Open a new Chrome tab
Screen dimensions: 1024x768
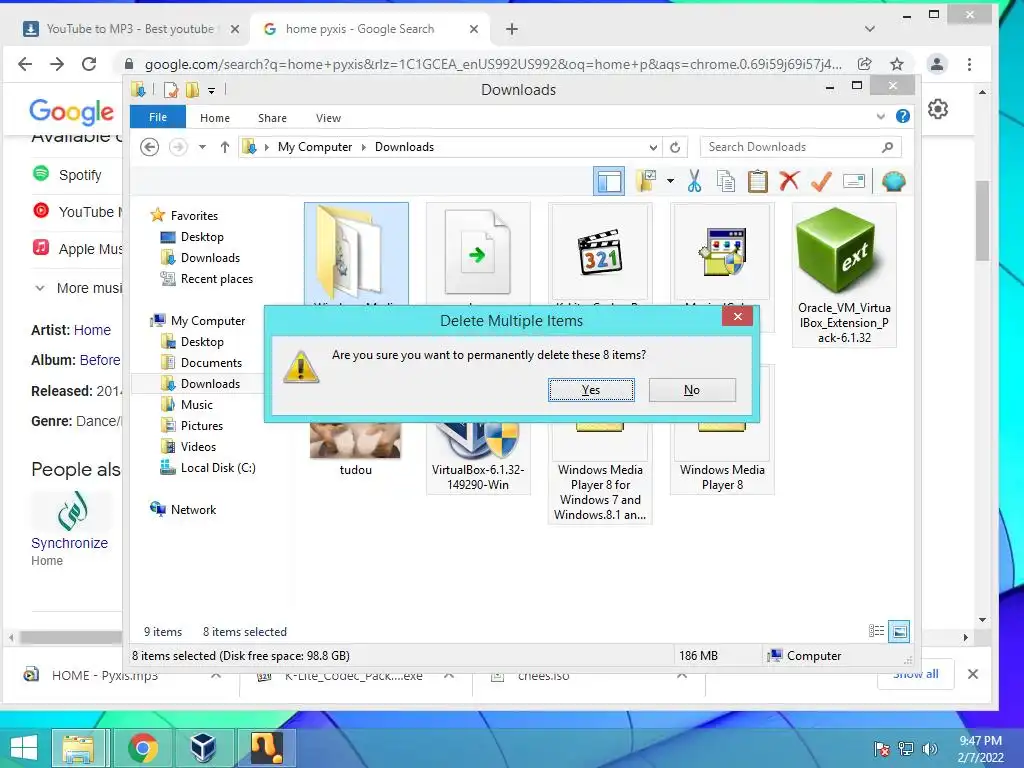pyautogui.click(x=512, y=29)
